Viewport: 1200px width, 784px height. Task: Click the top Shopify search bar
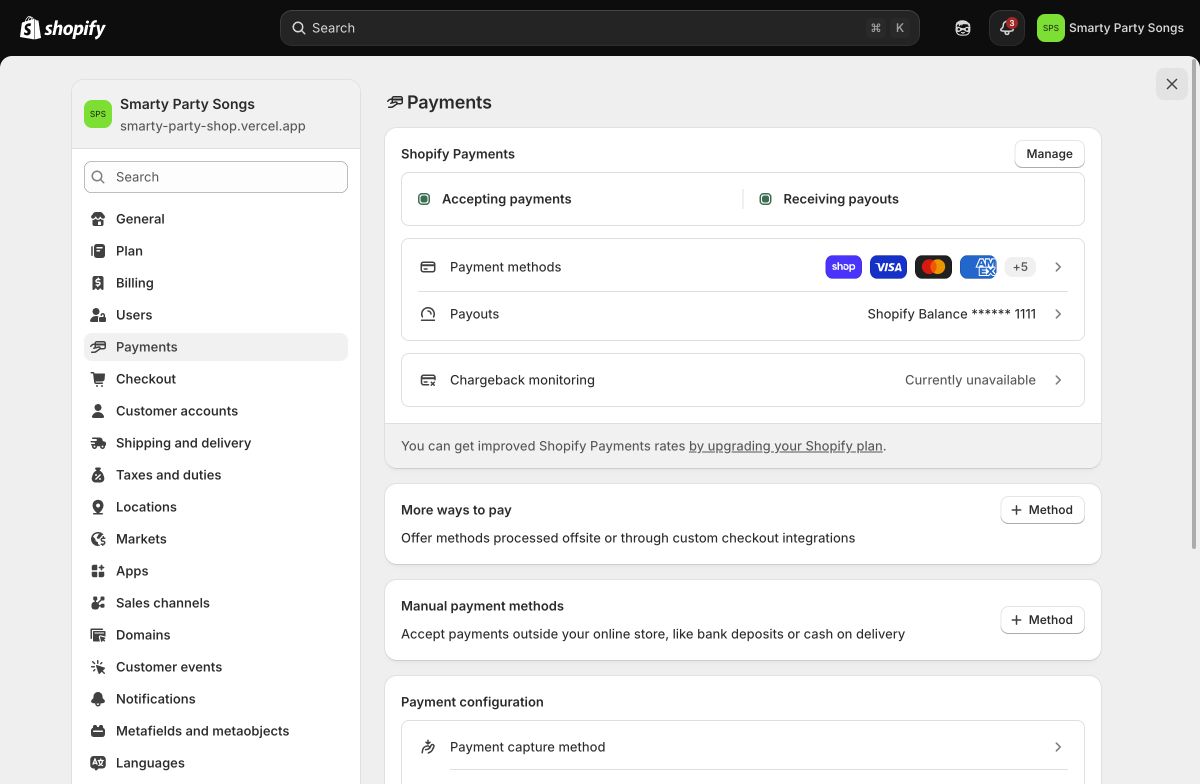click(600, 28)
